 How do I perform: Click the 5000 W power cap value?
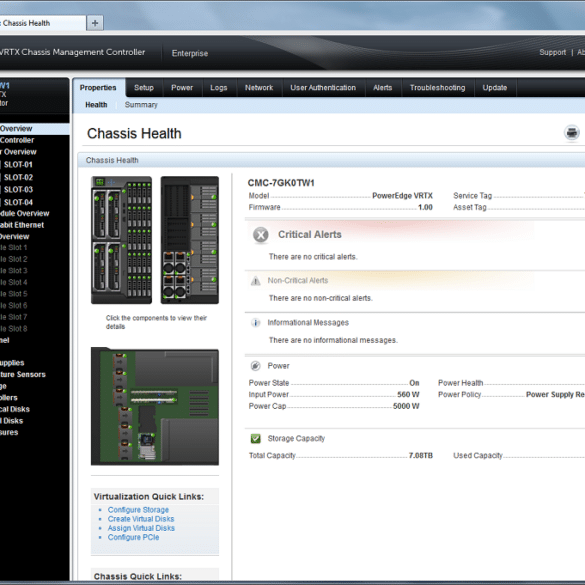[x=406, y=406]
